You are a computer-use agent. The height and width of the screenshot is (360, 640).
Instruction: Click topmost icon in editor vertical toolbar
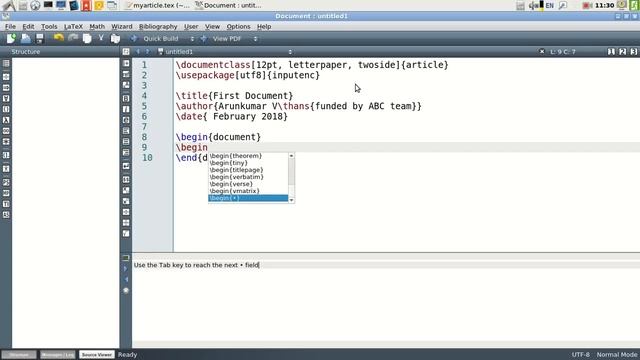[x=126, y=63]
